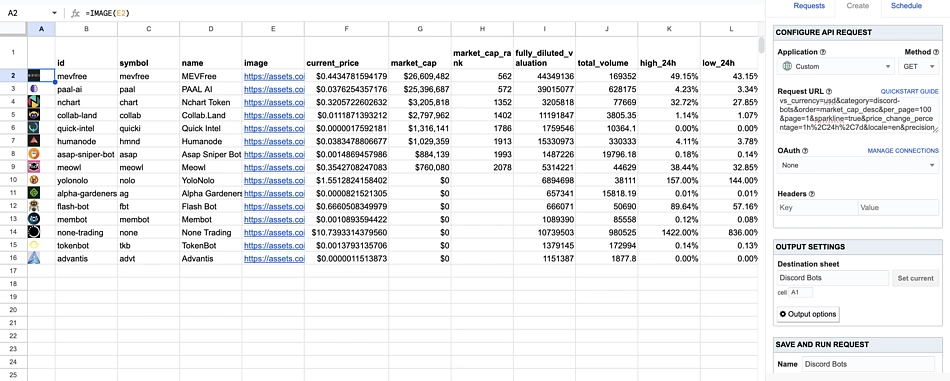
Task: Click the collab-land coin logo image
Action: click(34, 115)
